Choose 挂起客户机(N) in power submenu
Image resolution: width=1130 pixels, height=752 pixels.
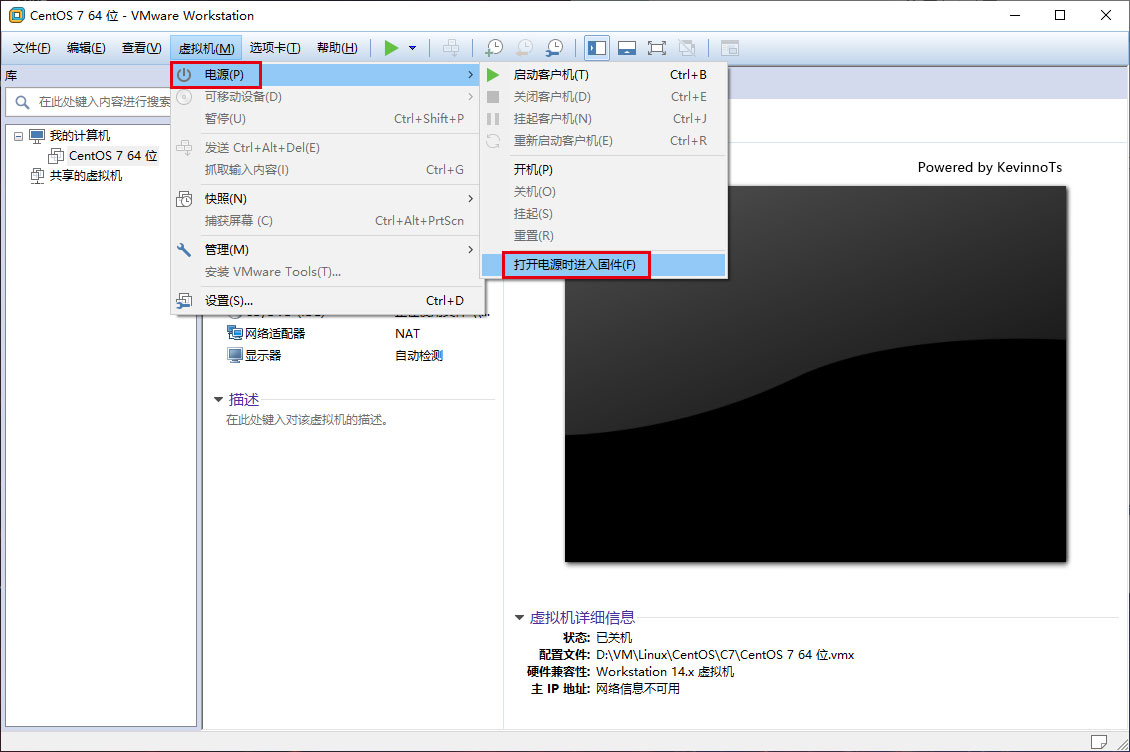point(603,118)
